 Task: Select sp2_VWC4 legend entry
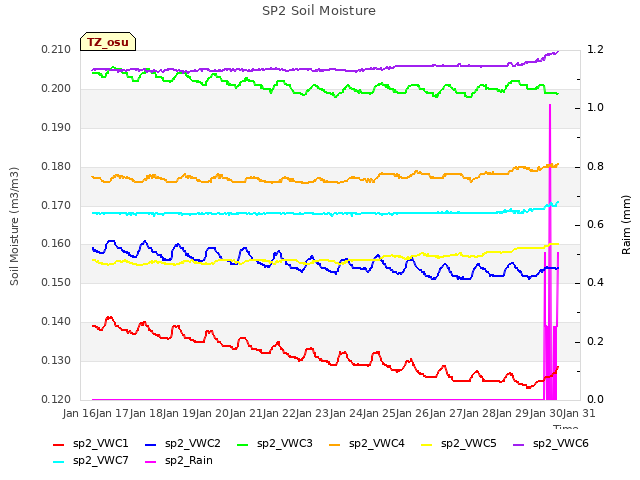(x=367, y=444)
